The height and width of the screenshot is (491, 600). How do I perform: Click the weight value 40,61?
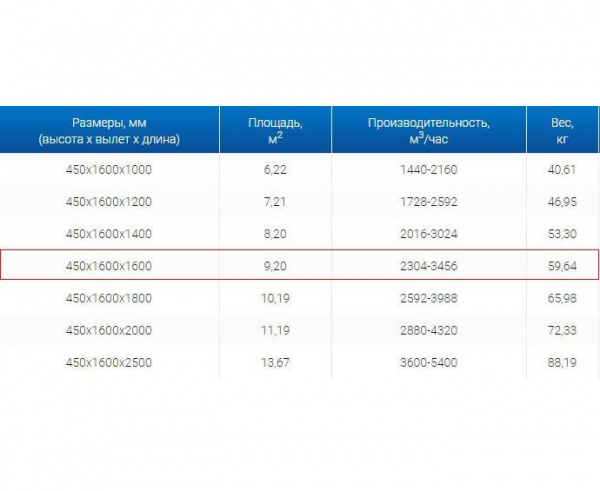[x=562, y=170]
